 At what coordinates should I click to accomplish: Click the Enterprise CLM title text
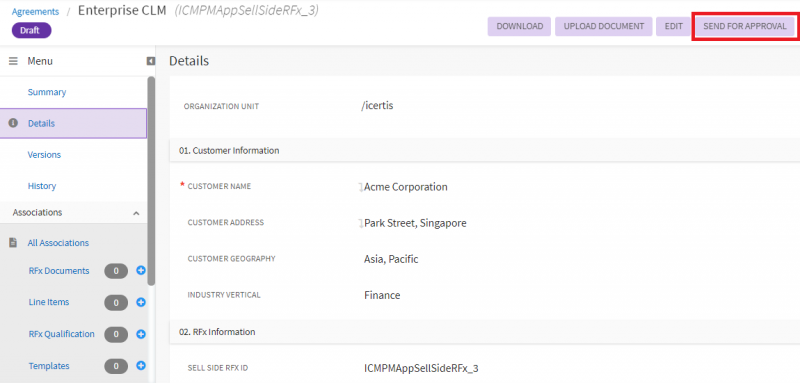point(122,11)
